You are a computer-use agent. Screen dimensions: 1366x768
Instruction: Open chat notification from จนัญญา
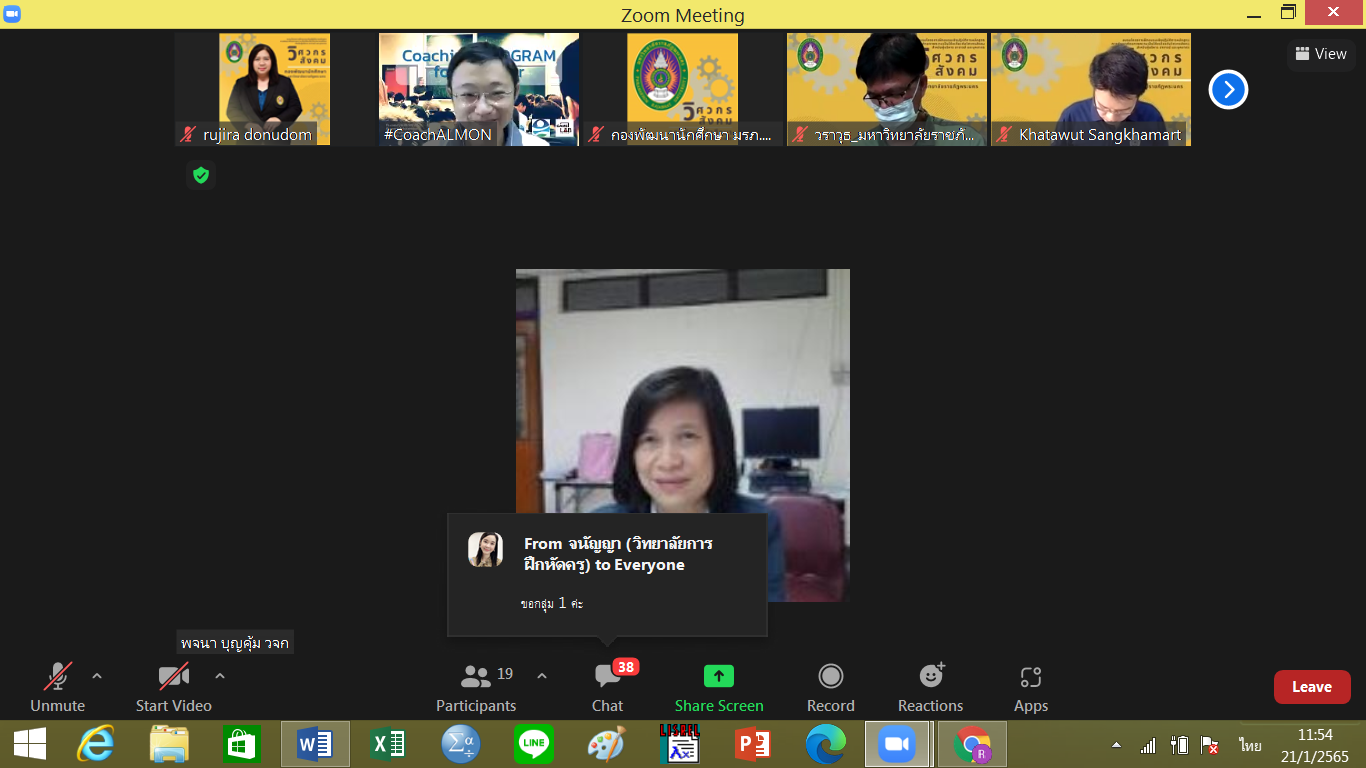tap(607, 575)
